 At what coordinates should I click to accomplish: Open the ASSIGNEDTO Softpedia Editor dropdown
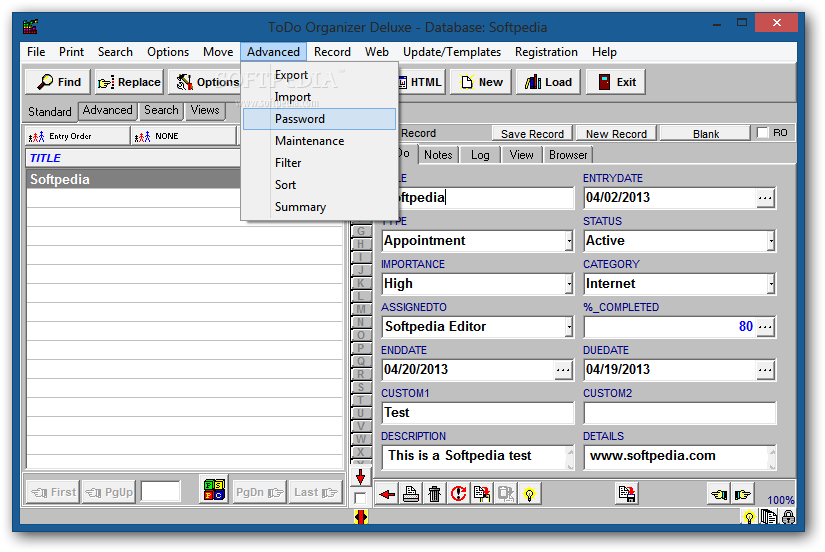point(569,327)
